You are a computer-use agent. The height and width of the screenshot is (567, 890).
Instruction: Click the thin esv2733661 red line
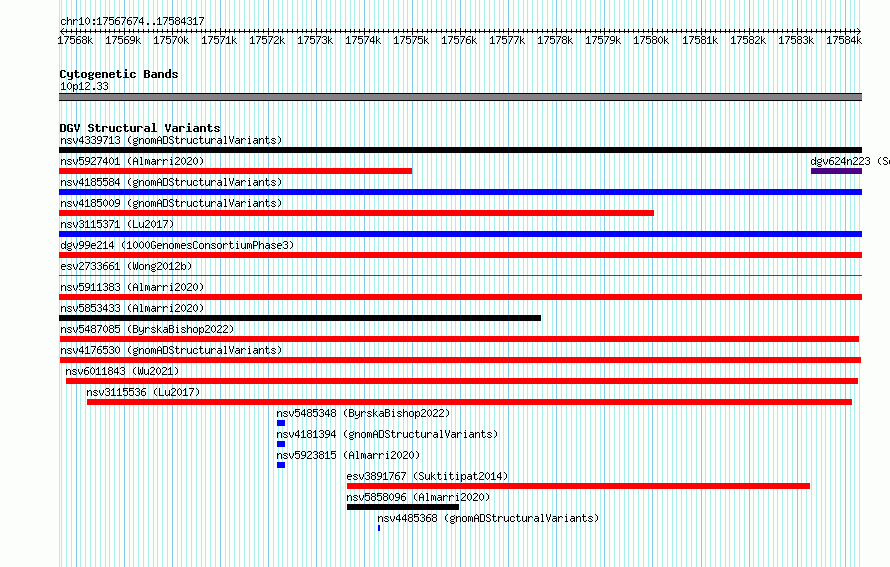[460, 276]
